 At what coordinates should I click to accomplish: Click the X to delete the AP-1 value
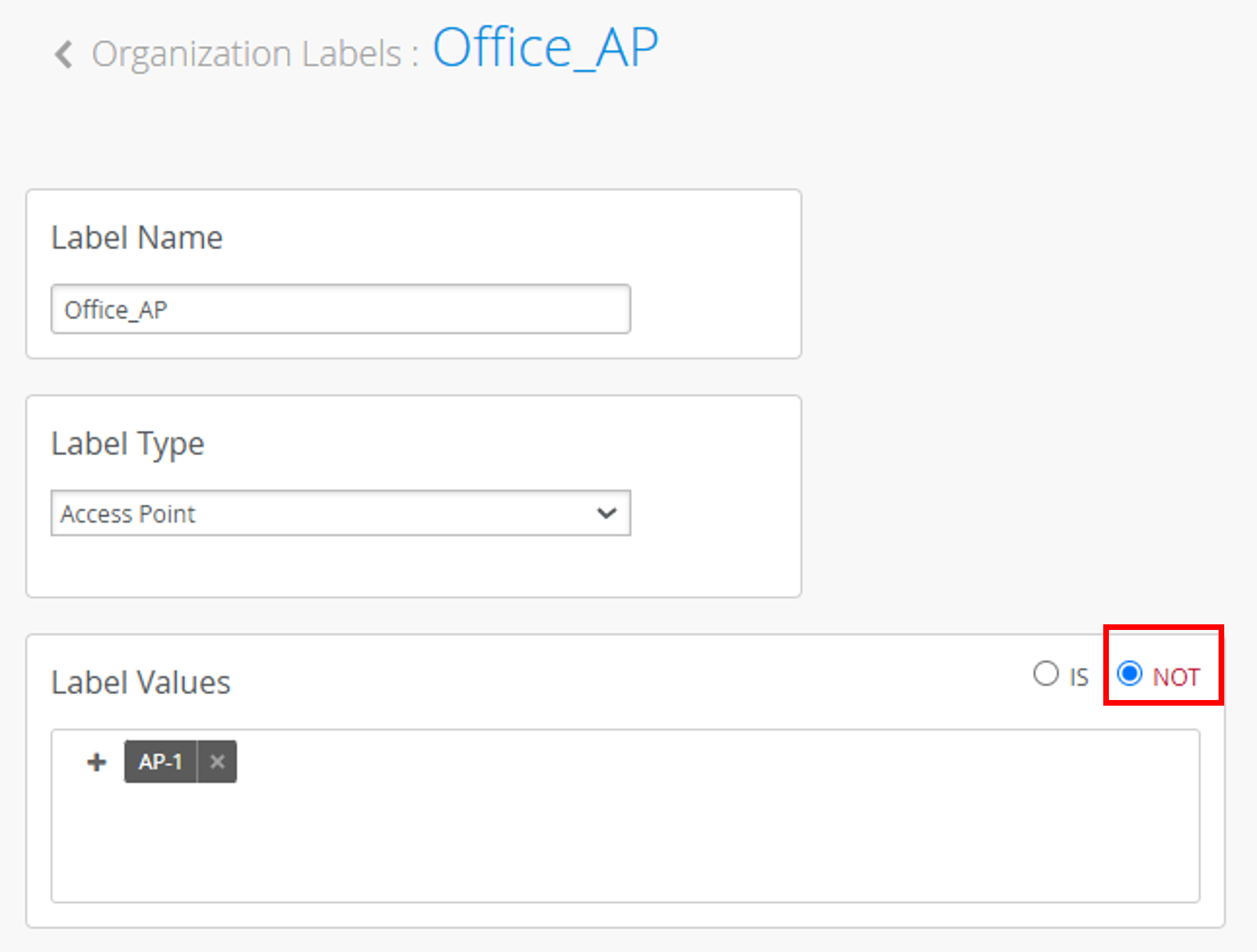(218, 762)
